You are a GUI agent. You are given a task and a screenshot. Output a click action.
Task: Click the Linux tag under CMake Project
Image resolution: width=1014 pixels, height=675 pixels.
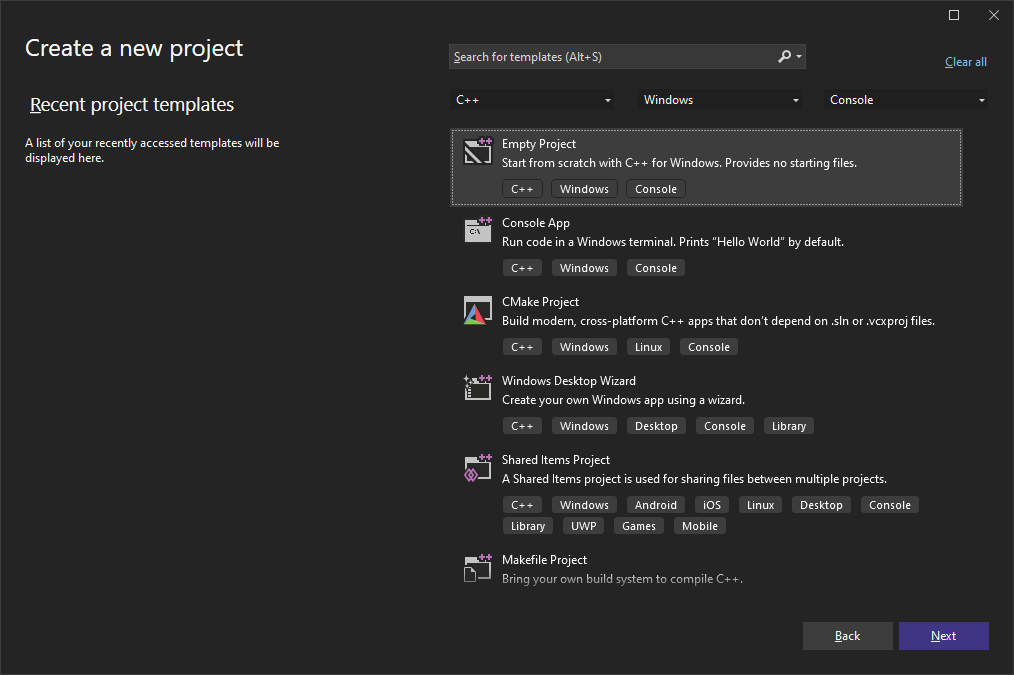pos(648,347)
